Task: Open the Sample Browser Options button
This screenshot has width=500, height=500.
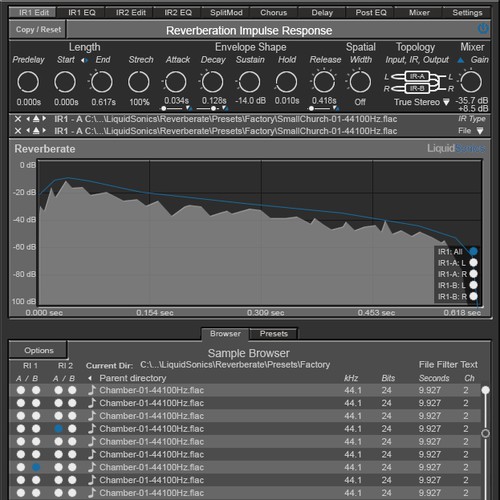Action: pyautogui.click(x=39, y=350)
